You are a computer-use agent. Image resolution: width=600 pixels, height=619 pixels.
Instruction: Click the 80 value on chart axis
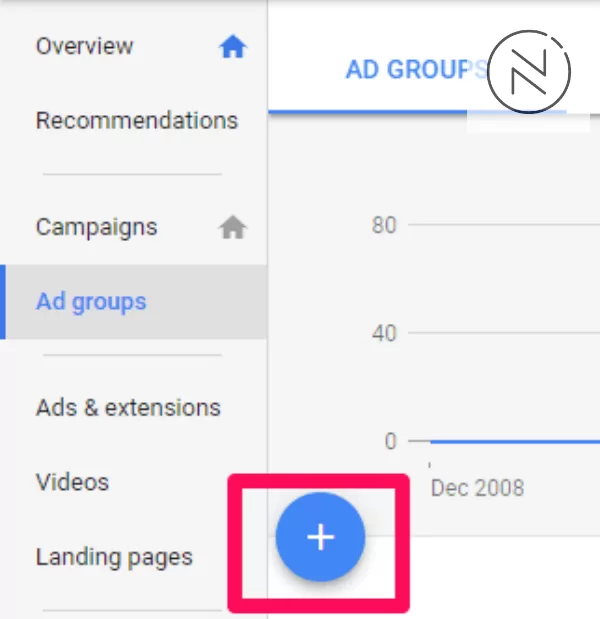[x=384, y=225]
